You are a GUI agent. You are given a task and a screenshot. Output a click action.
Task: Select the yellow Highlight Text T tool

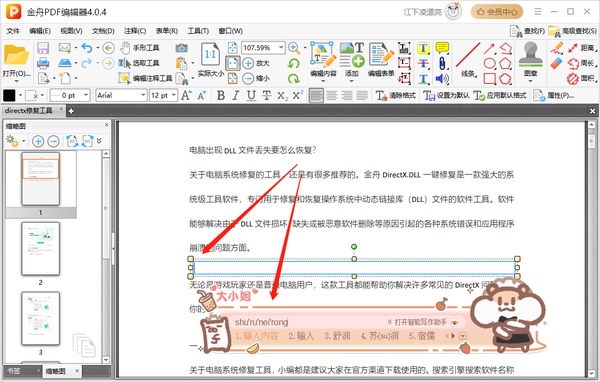pyautogui.click(x=423, y=48)
